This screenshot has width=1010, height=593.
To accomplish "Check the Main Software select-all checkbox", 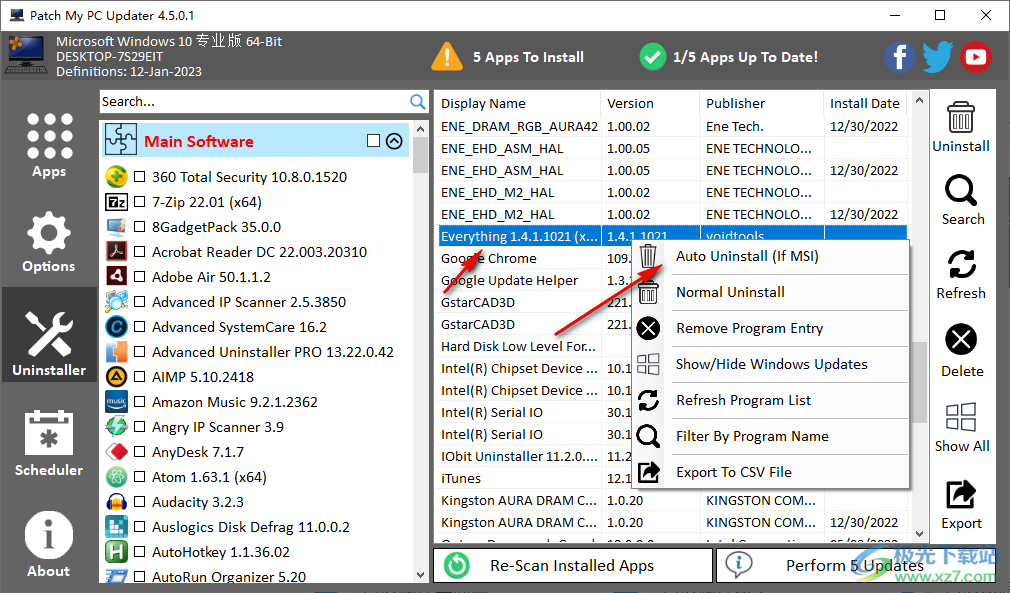I will pyautogui.click(x=375, y=141).
